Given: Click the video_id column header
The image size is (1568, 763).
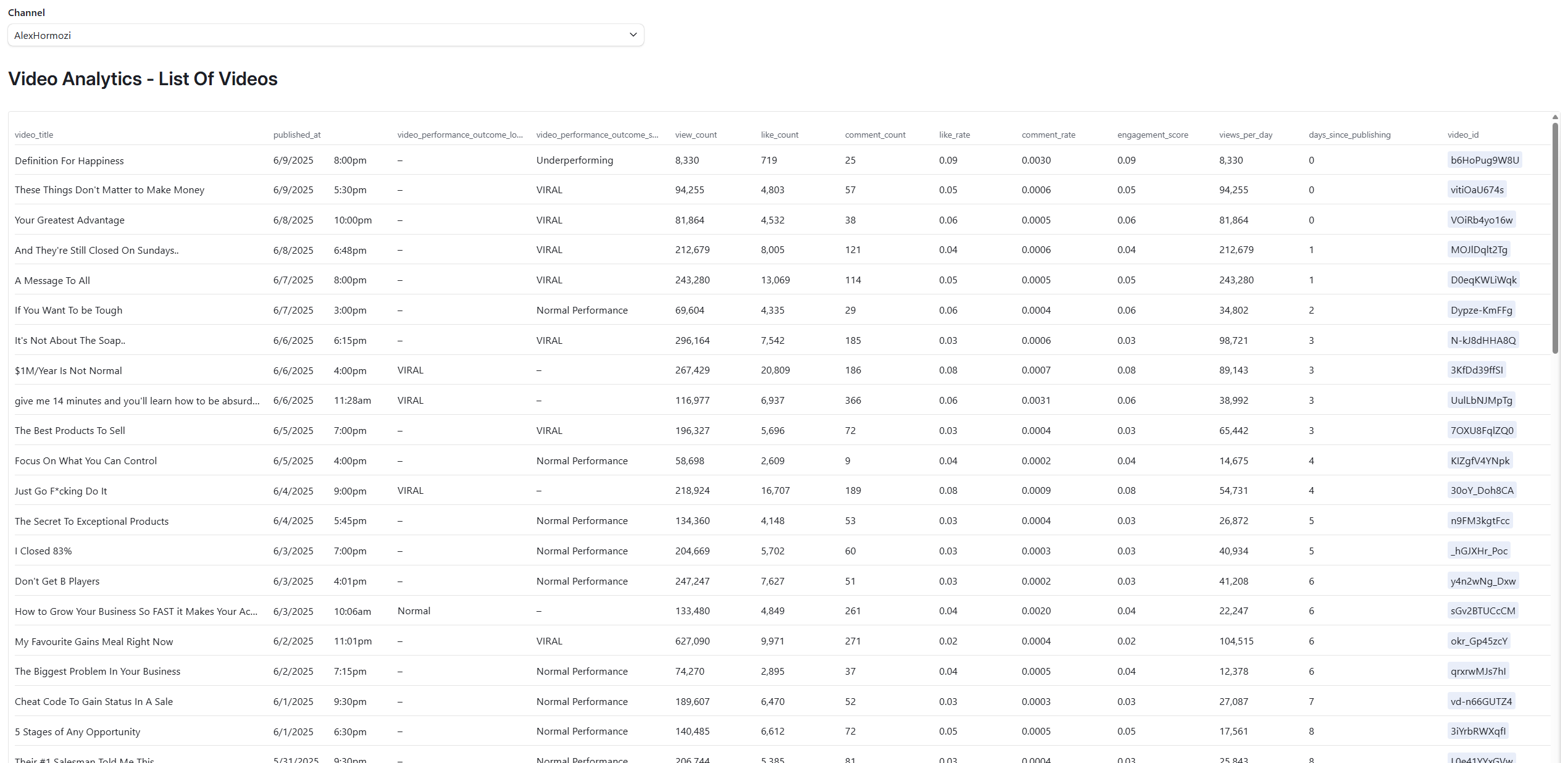Looking at the screenshot, I should click(1463, 135).
